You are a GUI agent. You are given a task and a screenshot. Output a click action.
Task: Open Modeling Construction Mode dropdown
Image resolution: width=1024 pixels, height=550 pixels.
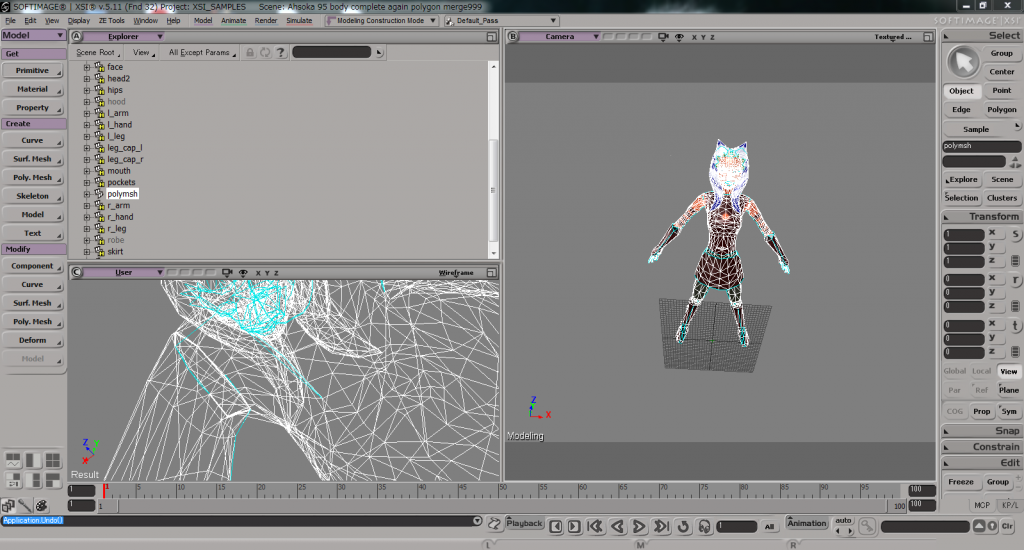[381, 21]
